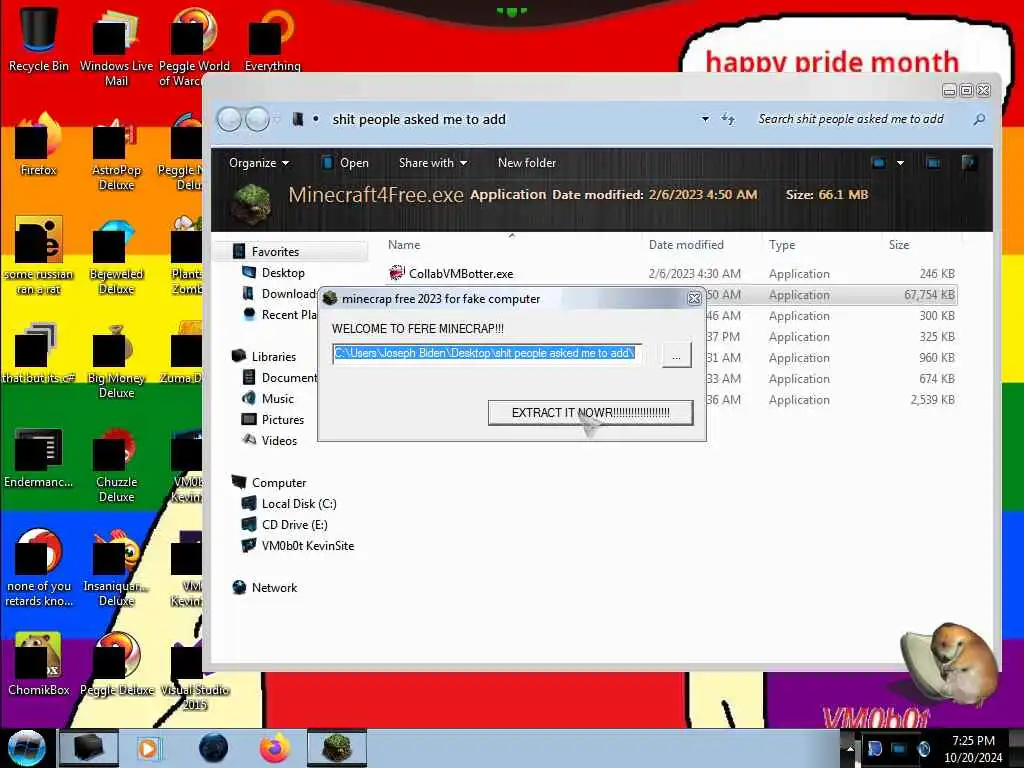Click the Windows Start orb

[26, 748]
